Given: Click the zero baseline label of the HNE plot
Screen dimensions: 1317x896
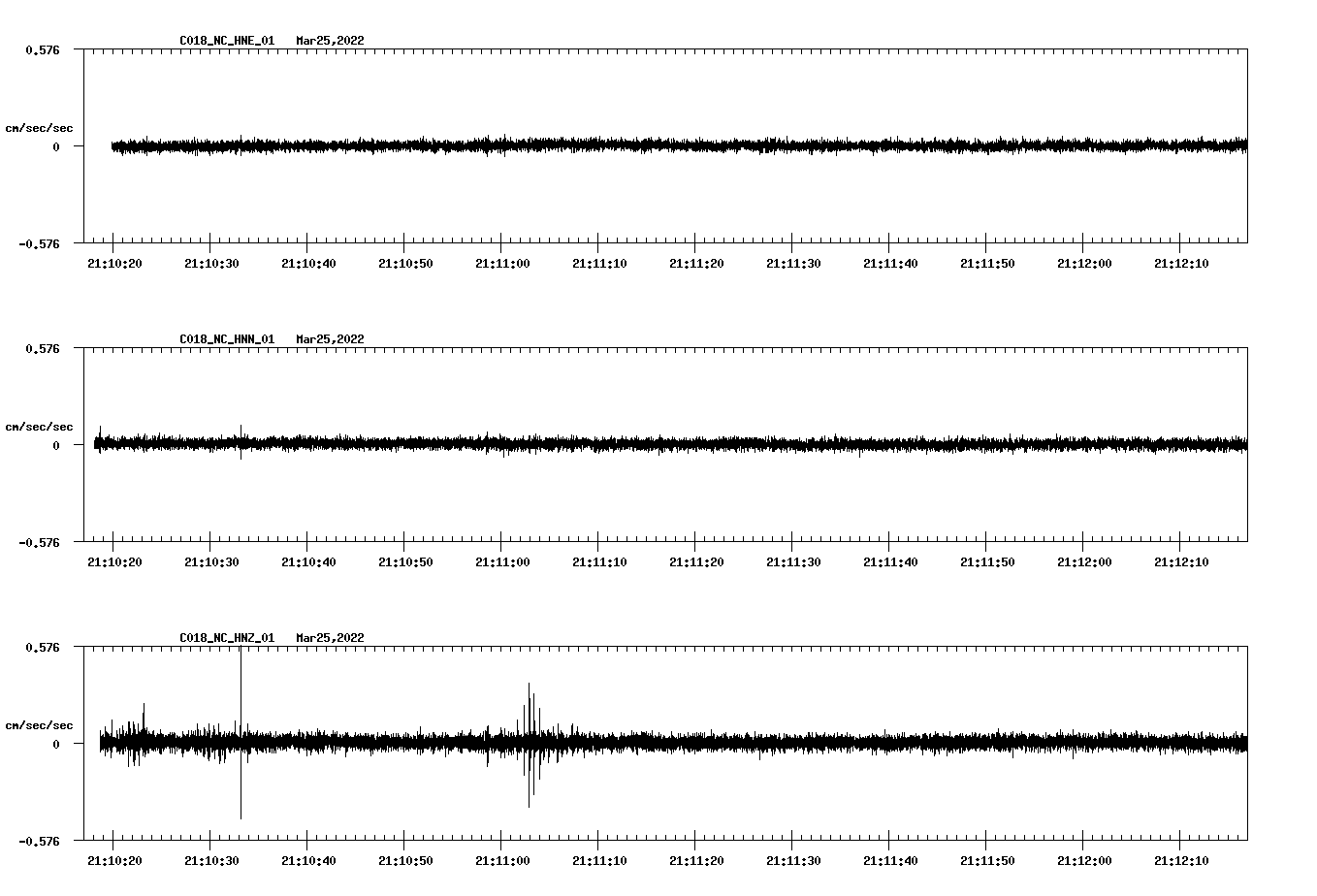Looking at the screenshot, I should point(56,146).
